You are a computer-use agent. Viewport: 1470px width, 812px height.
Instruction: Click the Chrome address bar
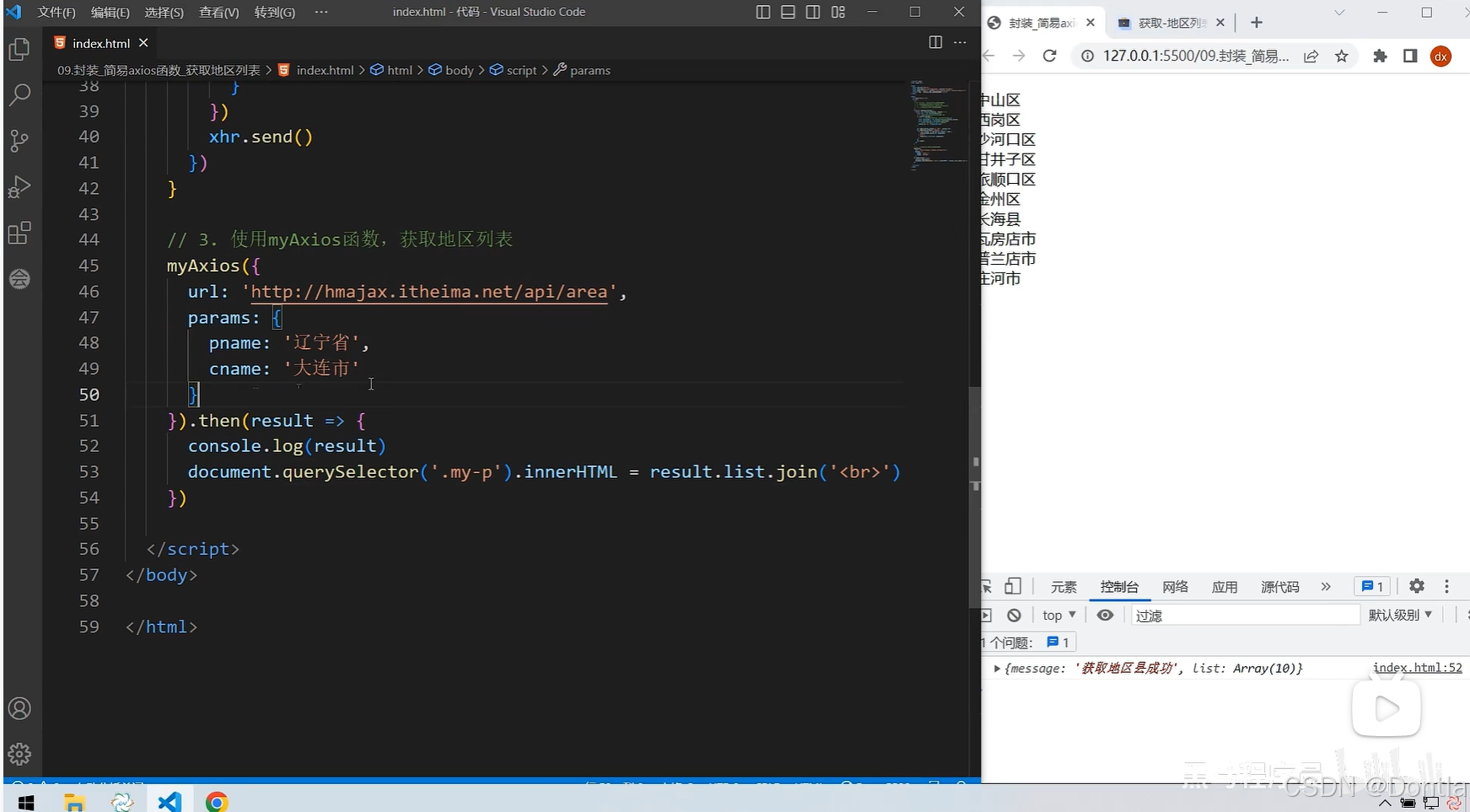pos(1197,56)
